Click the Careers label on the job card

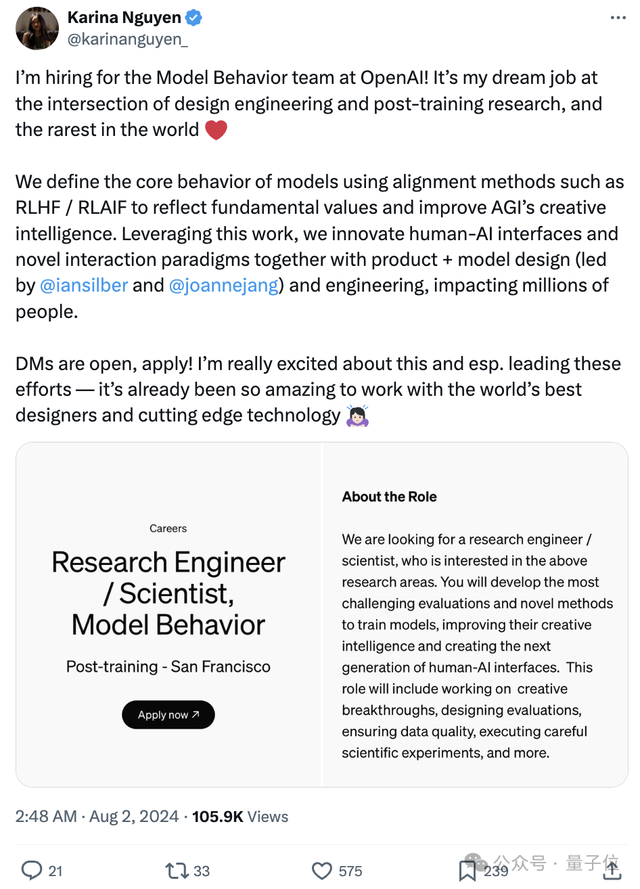click(x=168, y=528)
